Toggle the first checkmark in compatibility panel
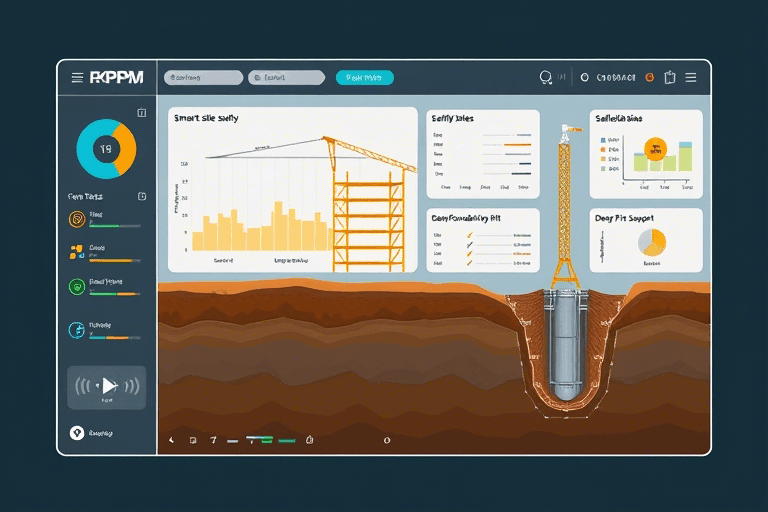The image size is (768, 512). click(x=468, y=235)
